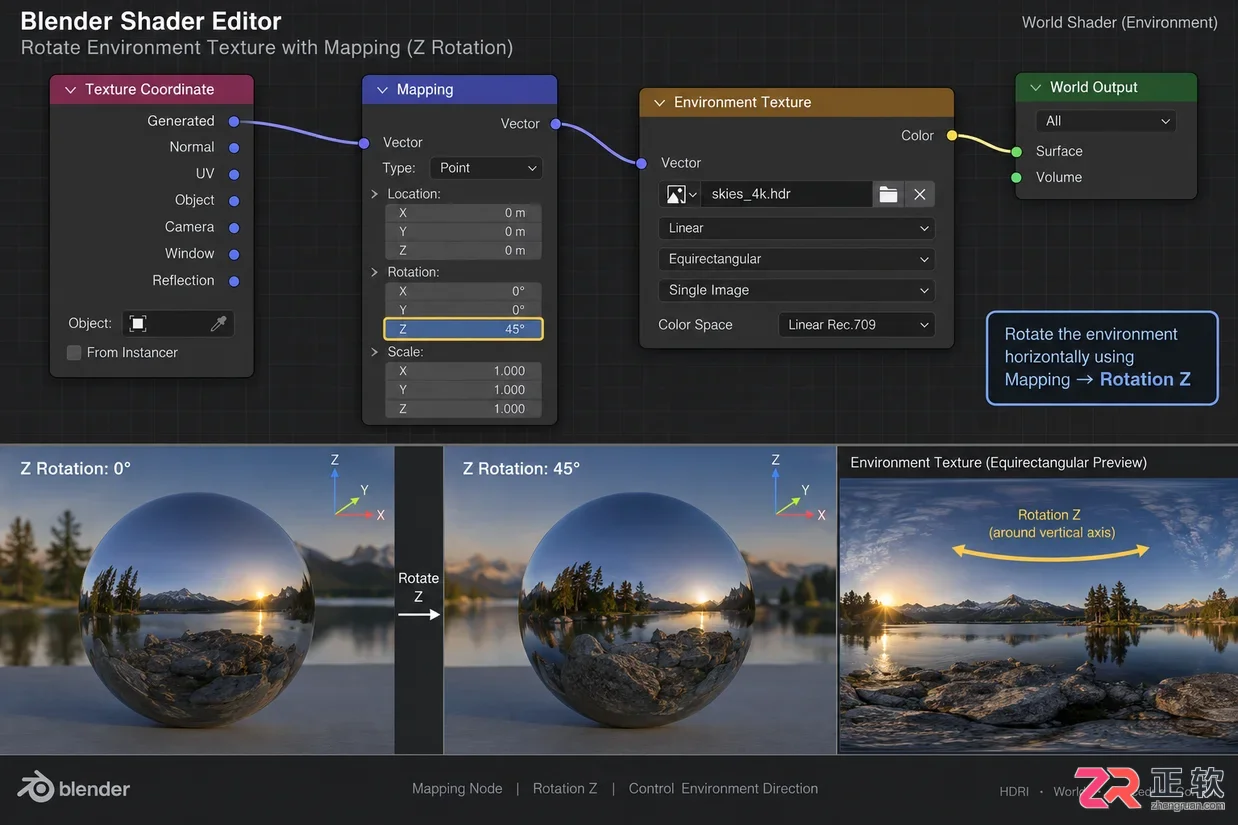Expand the Rotation section arrow
Viewport: 1238px width, 825px height.
[x=375, y=272]
